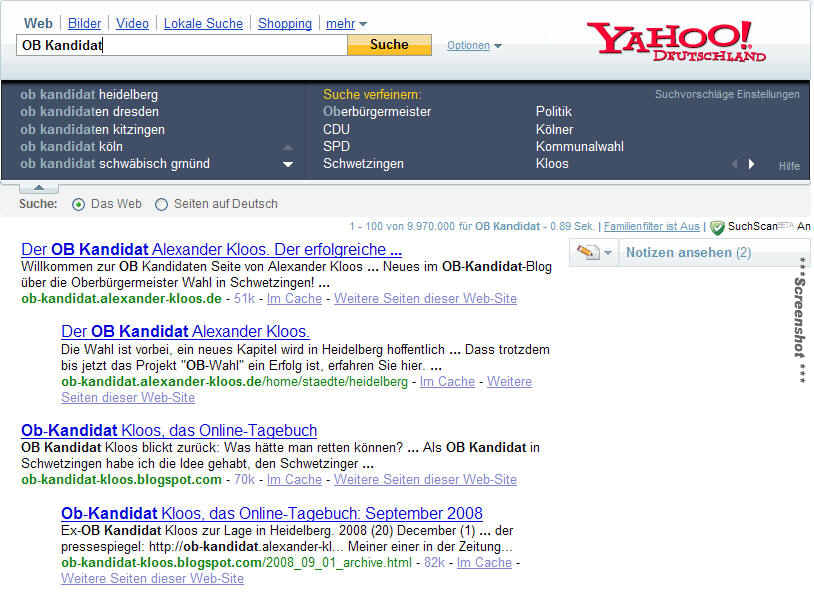Refine search with 'Oberbürgermeister'
The height and width of the screenshot is (604, 814).
[x=377, y=112]
